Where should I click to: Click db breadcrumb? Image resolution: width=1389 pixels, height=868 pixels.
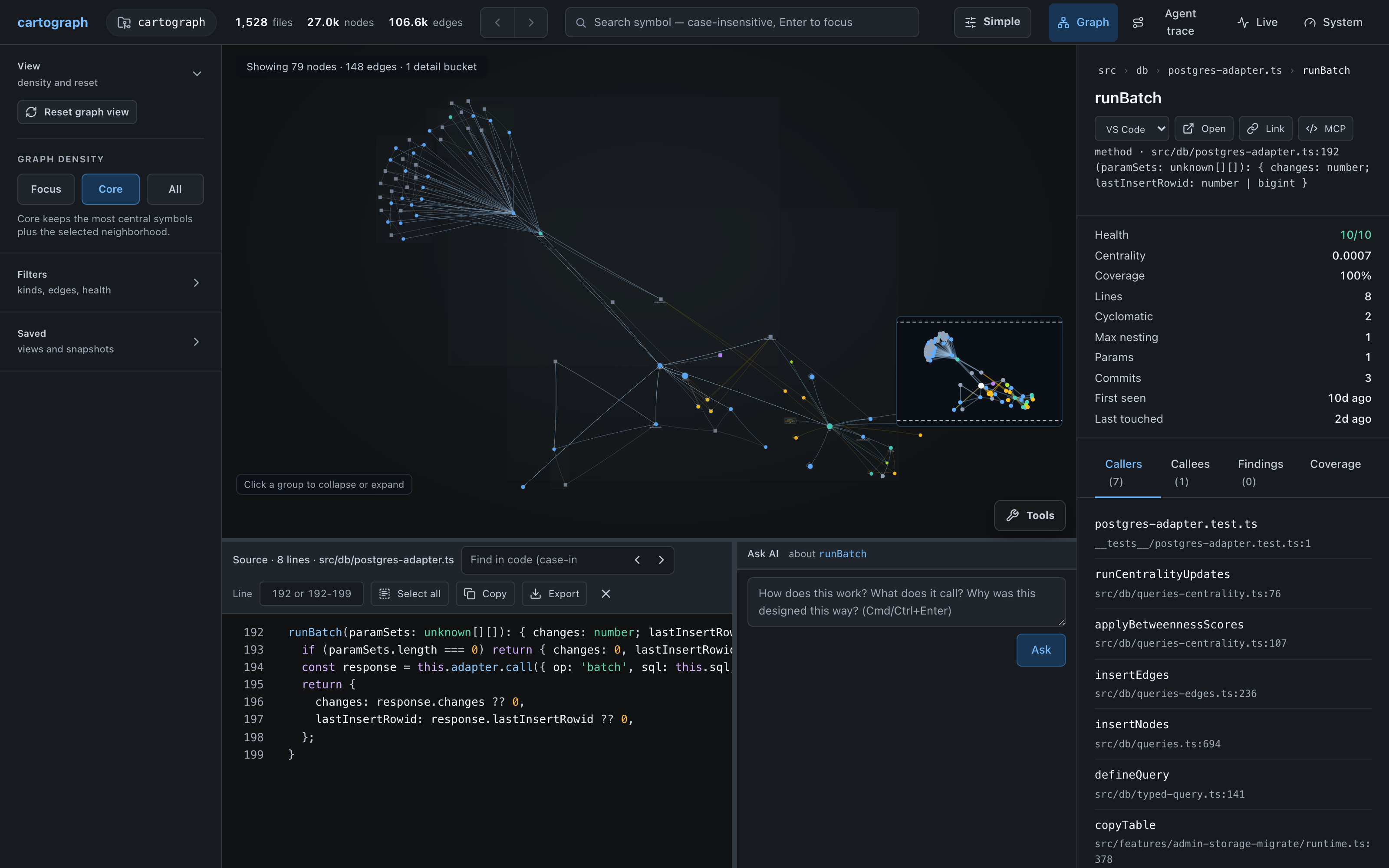(1142, 70)
